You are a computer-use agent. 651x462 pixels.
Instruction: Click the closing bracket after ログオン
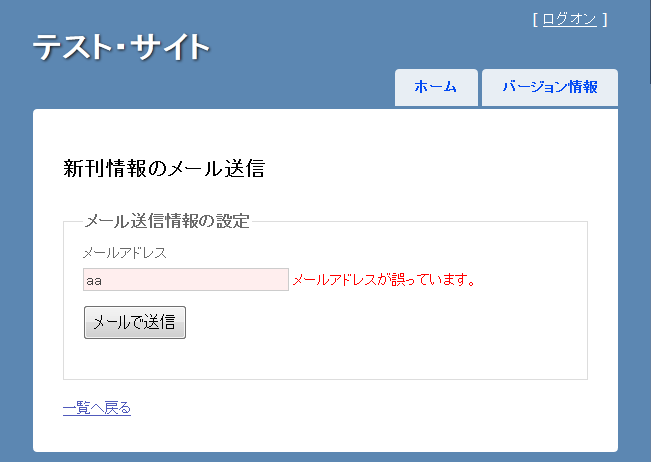pos(604,20)
